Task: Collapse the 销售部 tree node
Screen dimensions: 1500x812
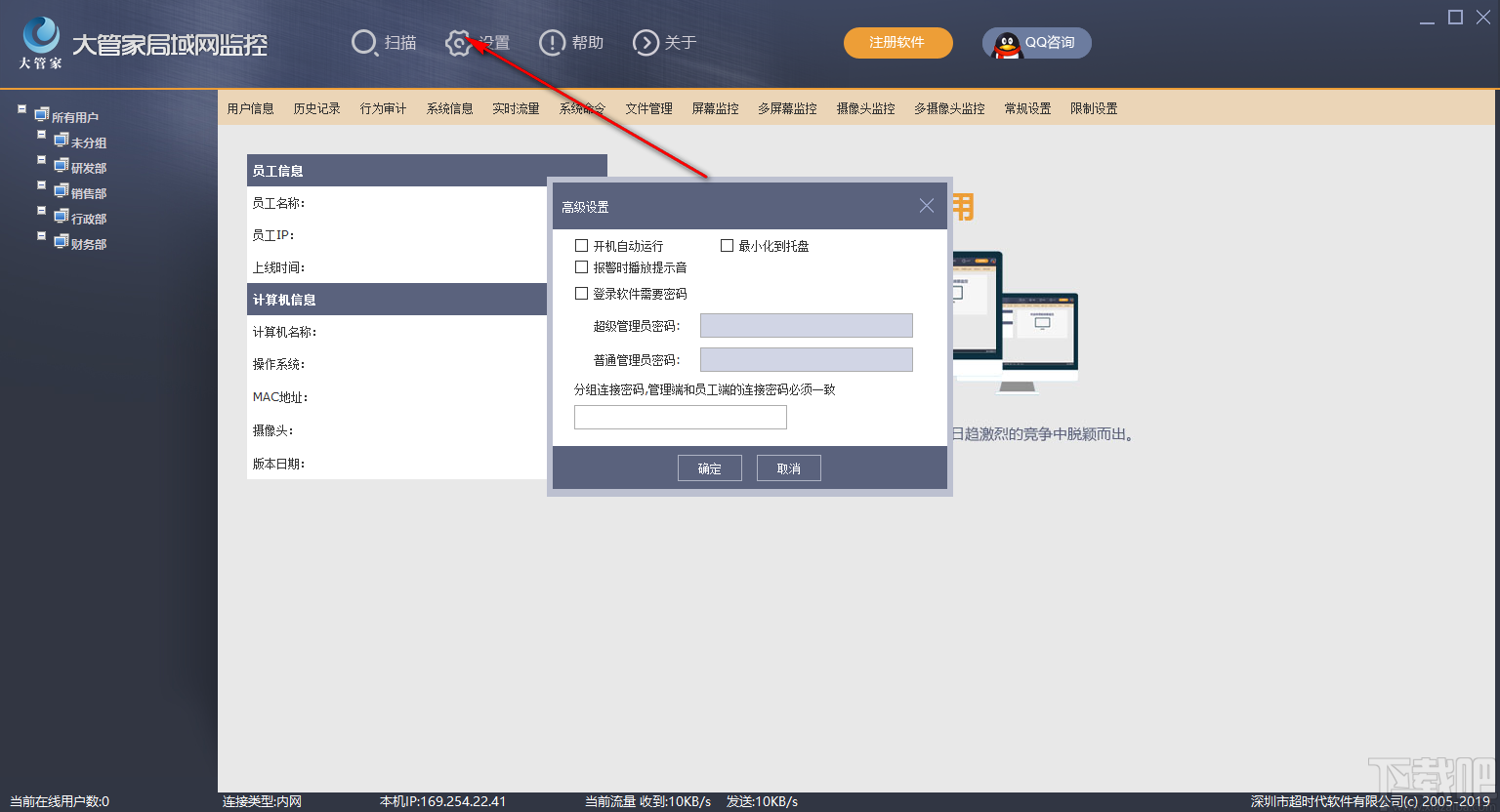Action: click(x=41, y=187)
